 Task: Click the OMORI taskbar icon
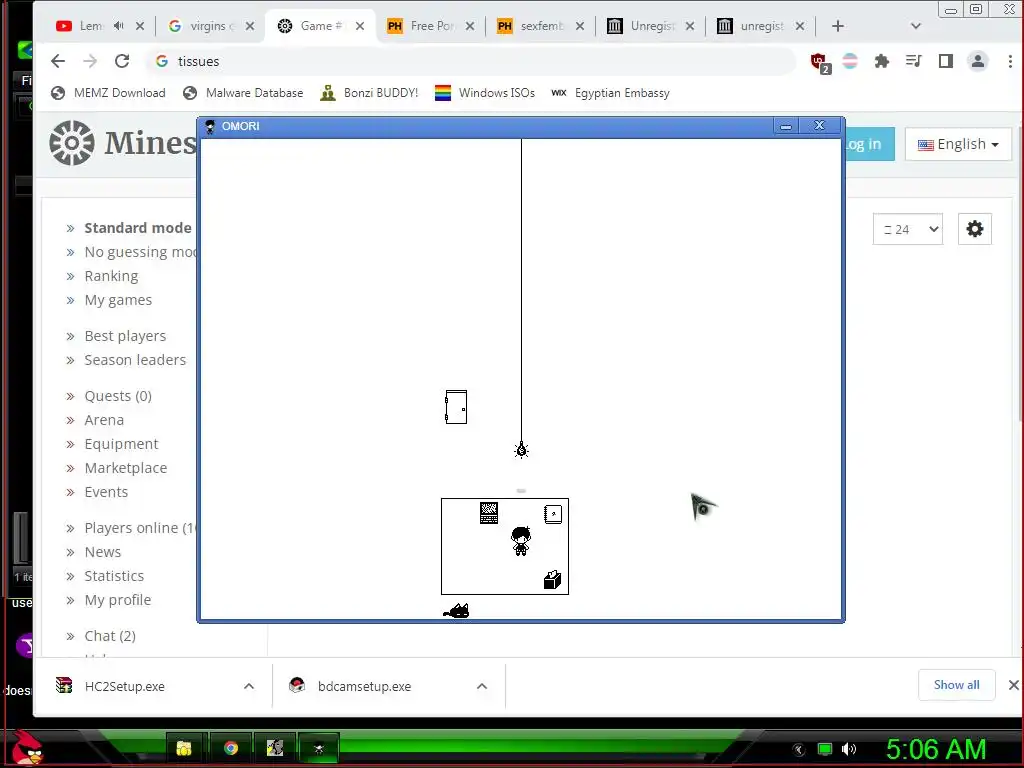[x=319, y=748]
